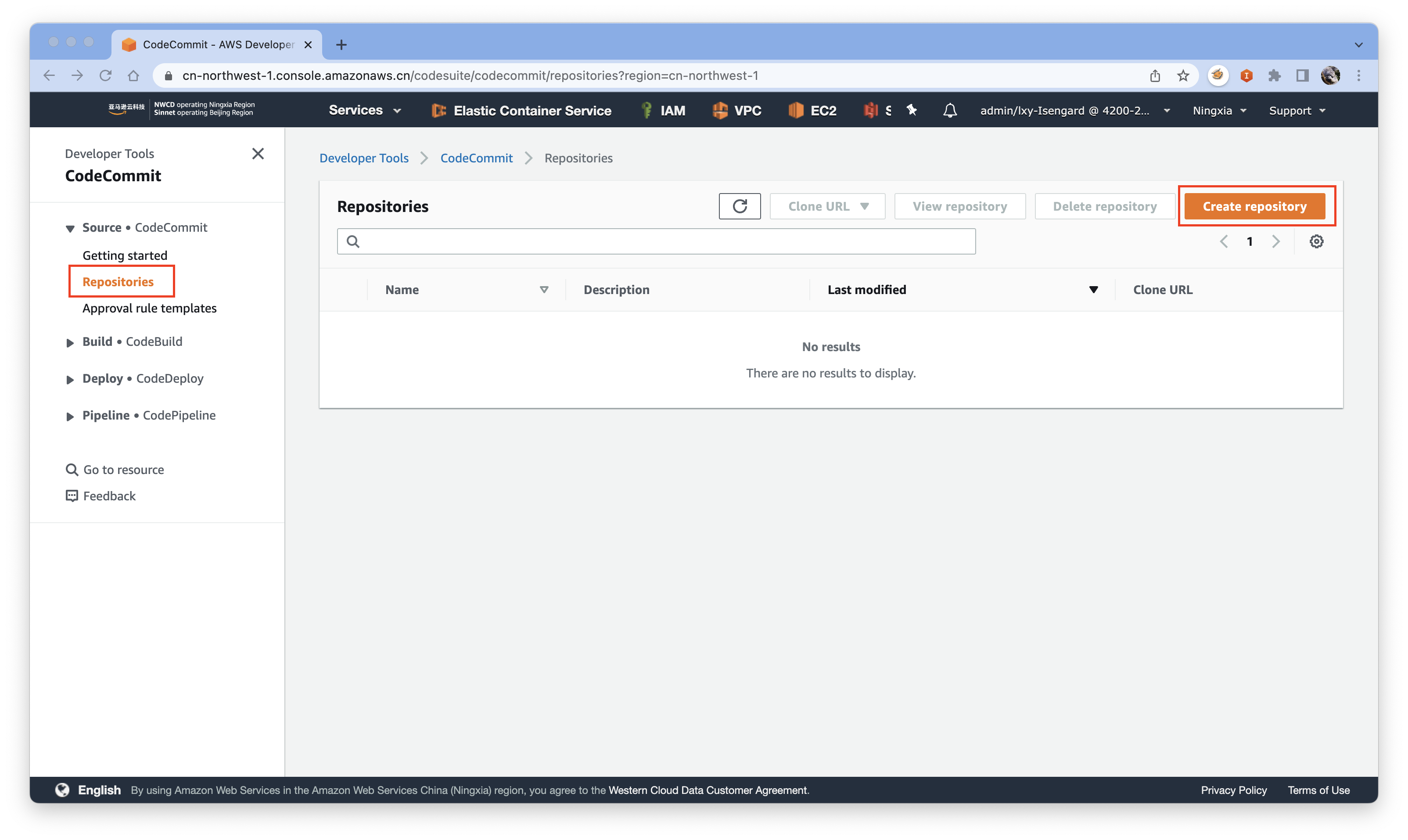1408x840 pixels.
Task: Click the truncated S service shortcut
Action: coord(877,111)
